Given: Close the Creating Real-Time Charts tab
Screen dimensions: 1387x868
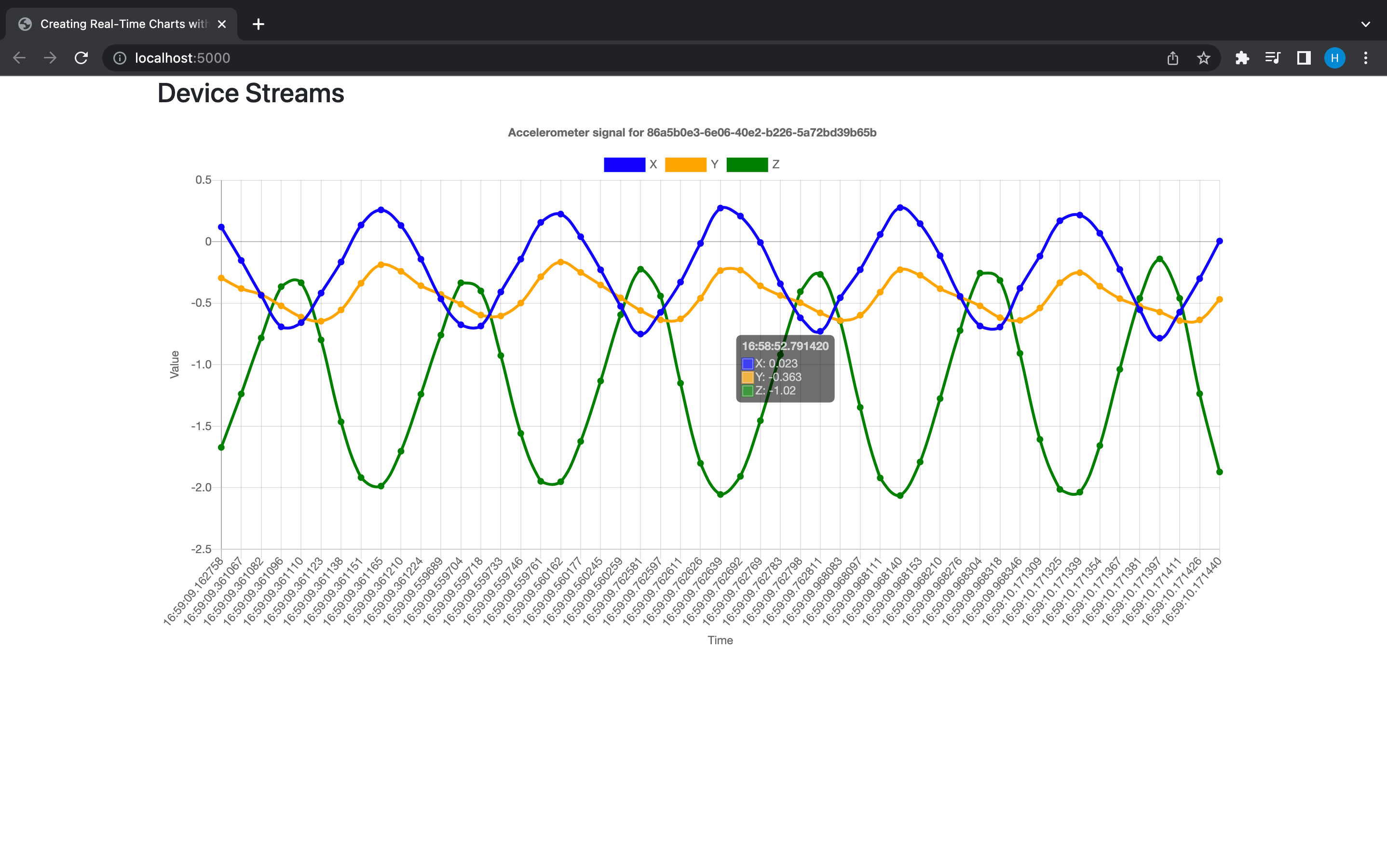Looking at the screenshot, I should [222, 24].
